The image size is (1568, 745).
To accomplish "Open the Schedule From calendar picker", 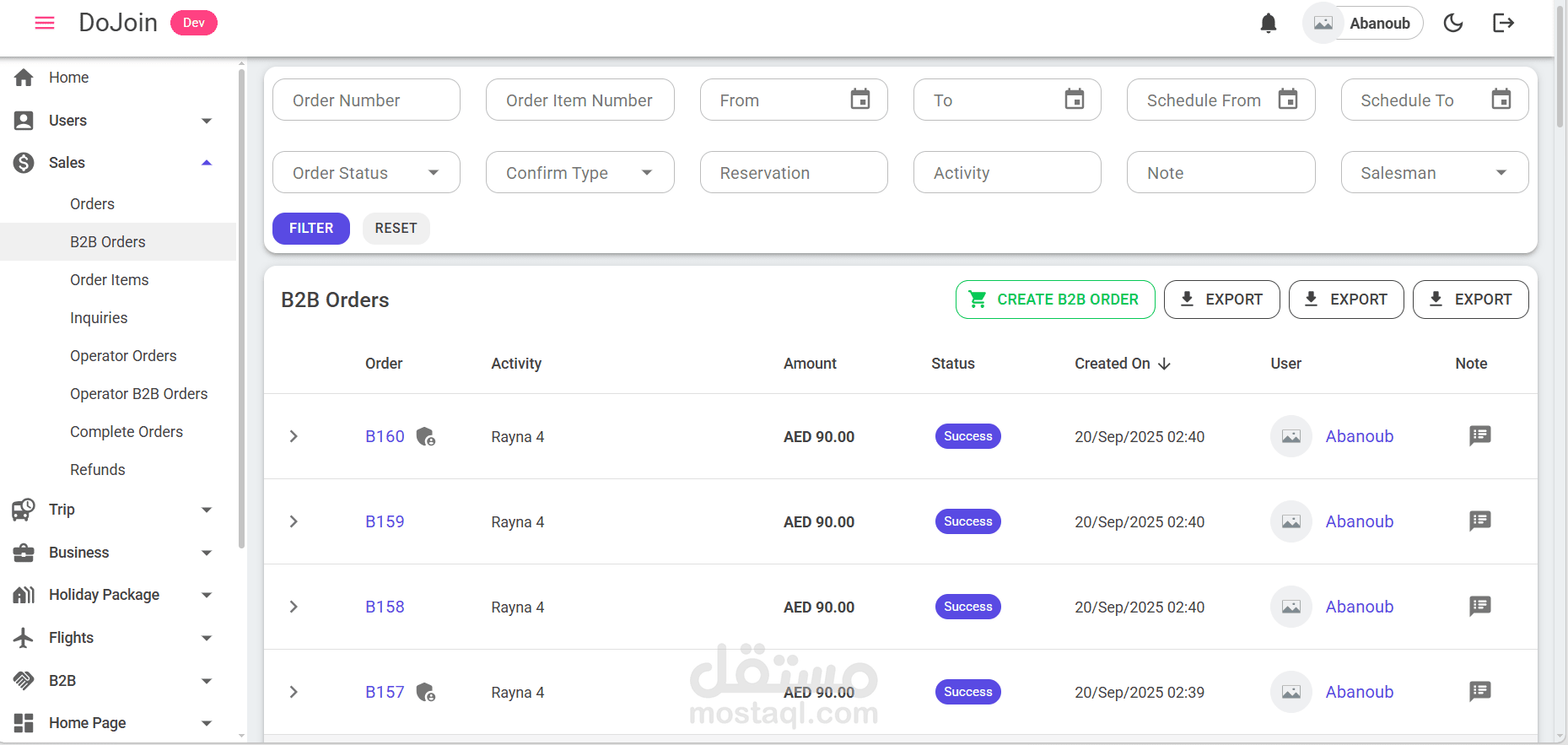I will [1288, 100].
